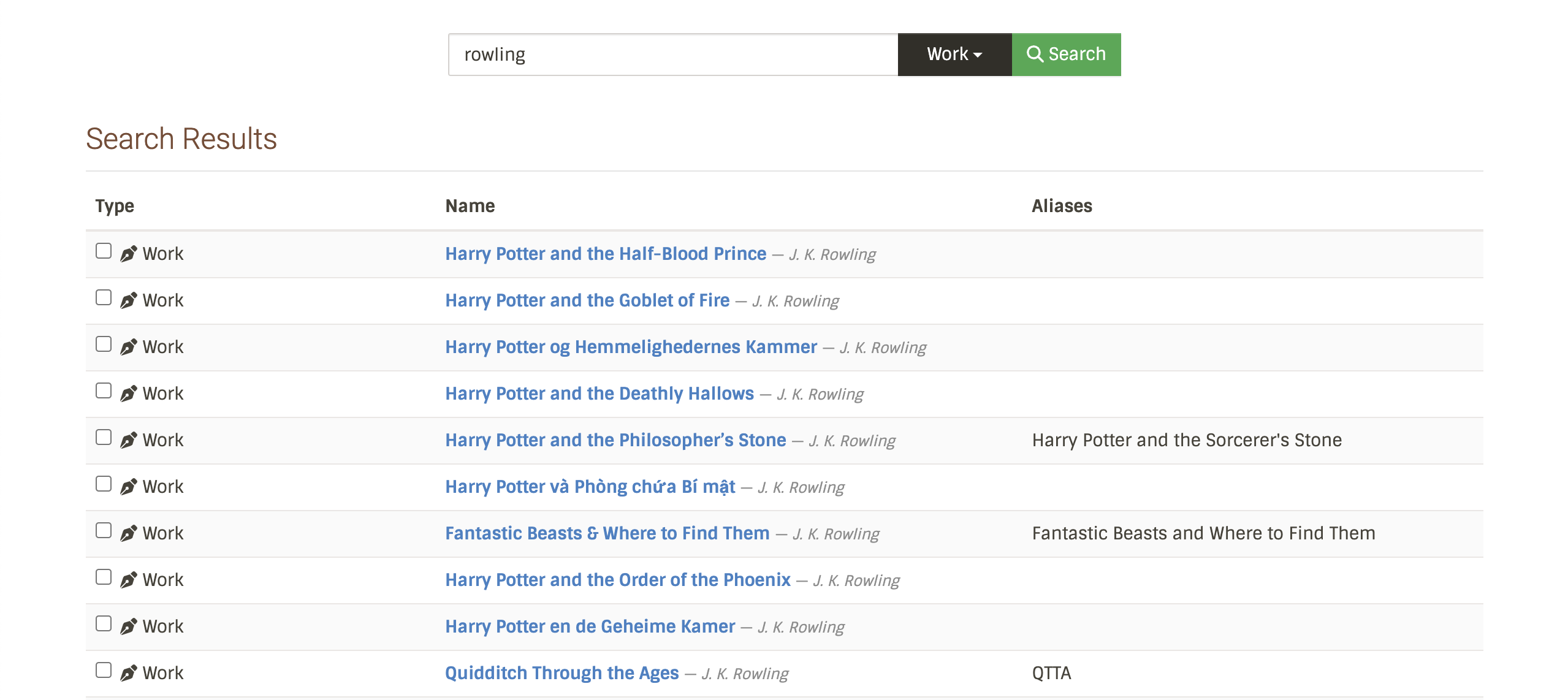This screenshot has height=700, width=1568.
Task: Tick the checkbox for Half-Blood Prince
Action: click(x=104, y=251)
